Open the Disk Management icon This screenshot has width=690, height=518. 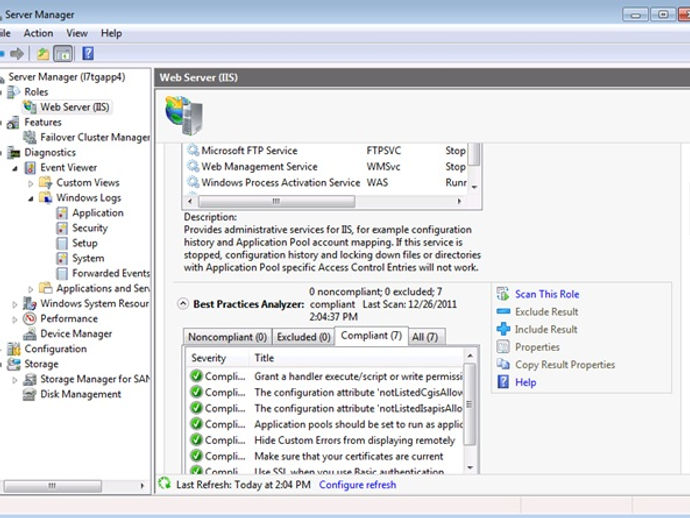click(30, 394)
